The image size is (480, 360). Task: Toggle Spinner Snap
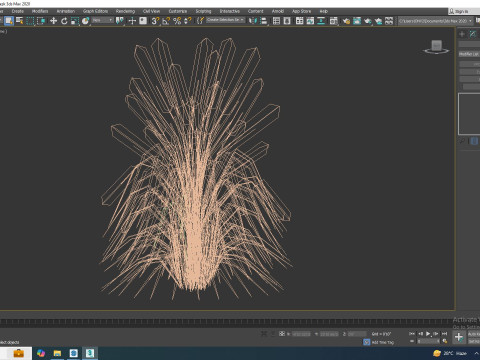click(x=188, y=21)
